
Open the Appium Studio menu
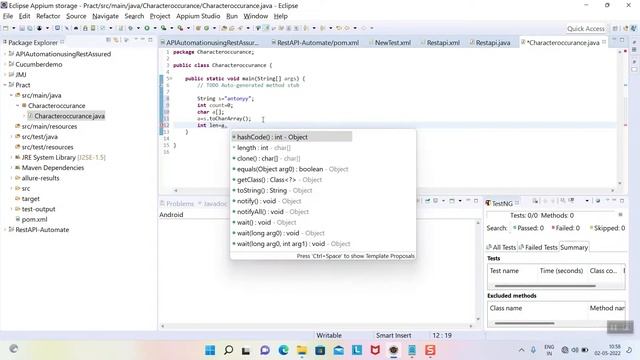tap(198, 16)
